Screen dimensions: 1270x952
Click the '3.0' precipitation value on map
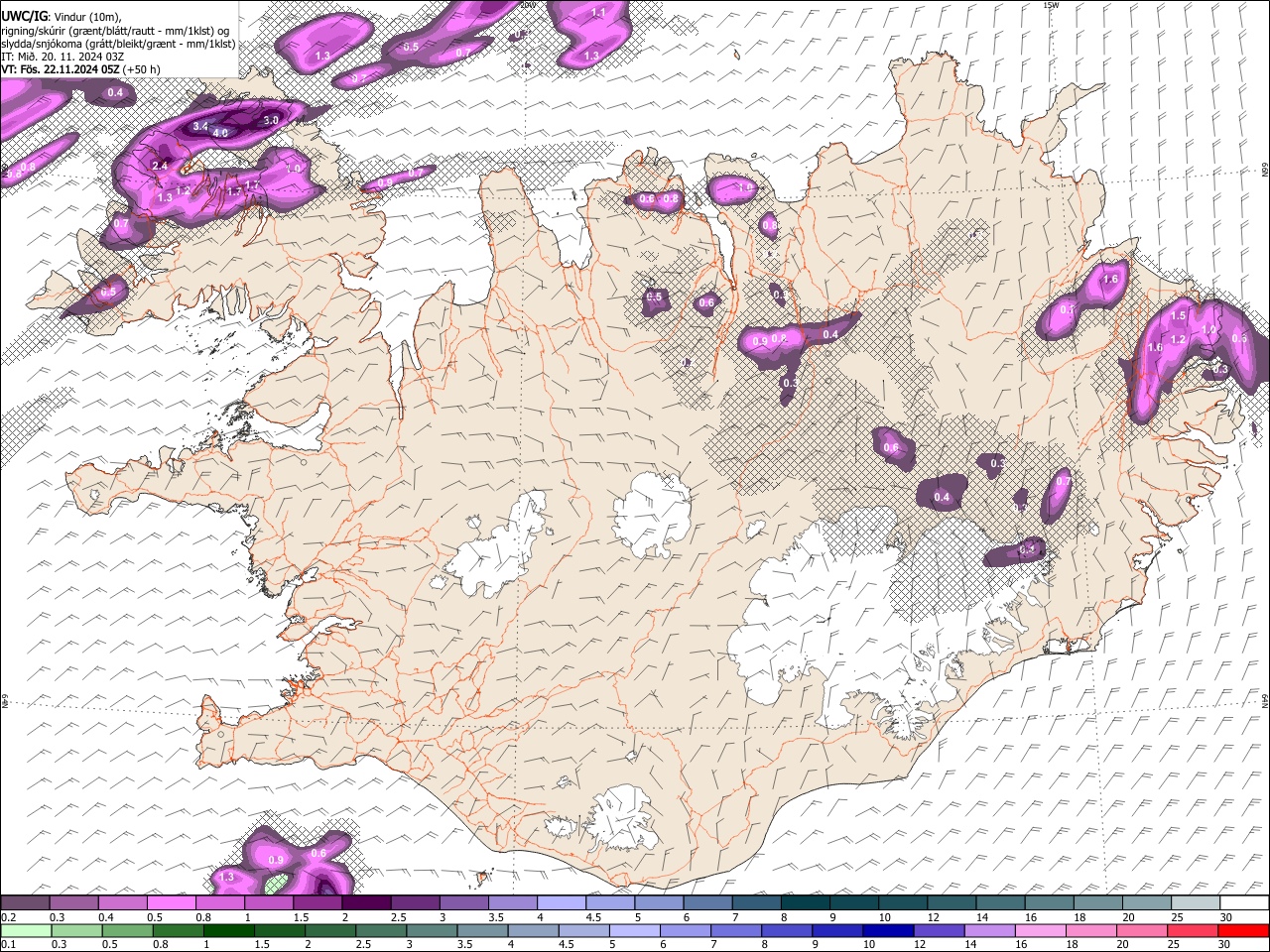coord(270,120)
